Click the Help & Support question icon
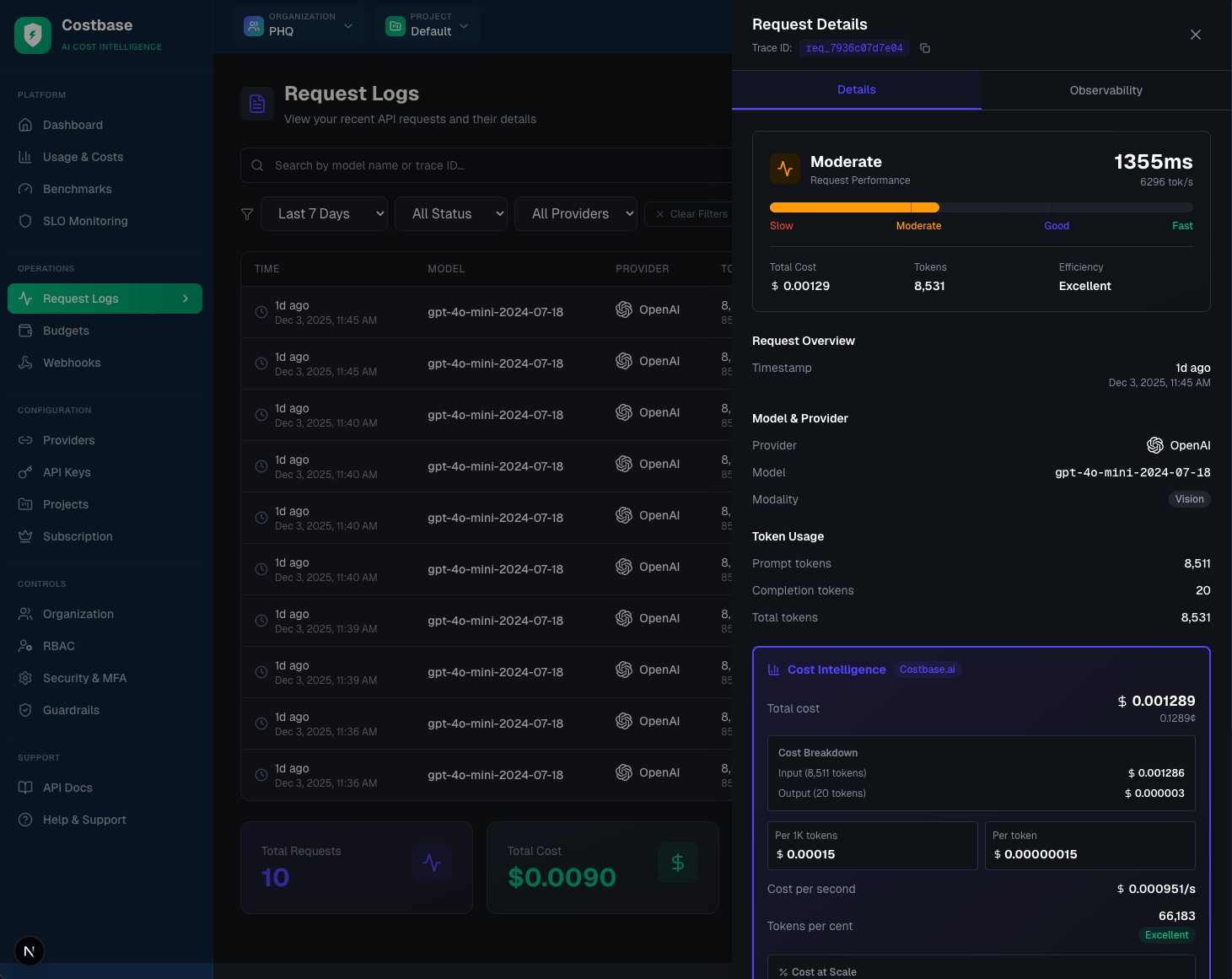The image size is (1232, 979). point(25,820)
